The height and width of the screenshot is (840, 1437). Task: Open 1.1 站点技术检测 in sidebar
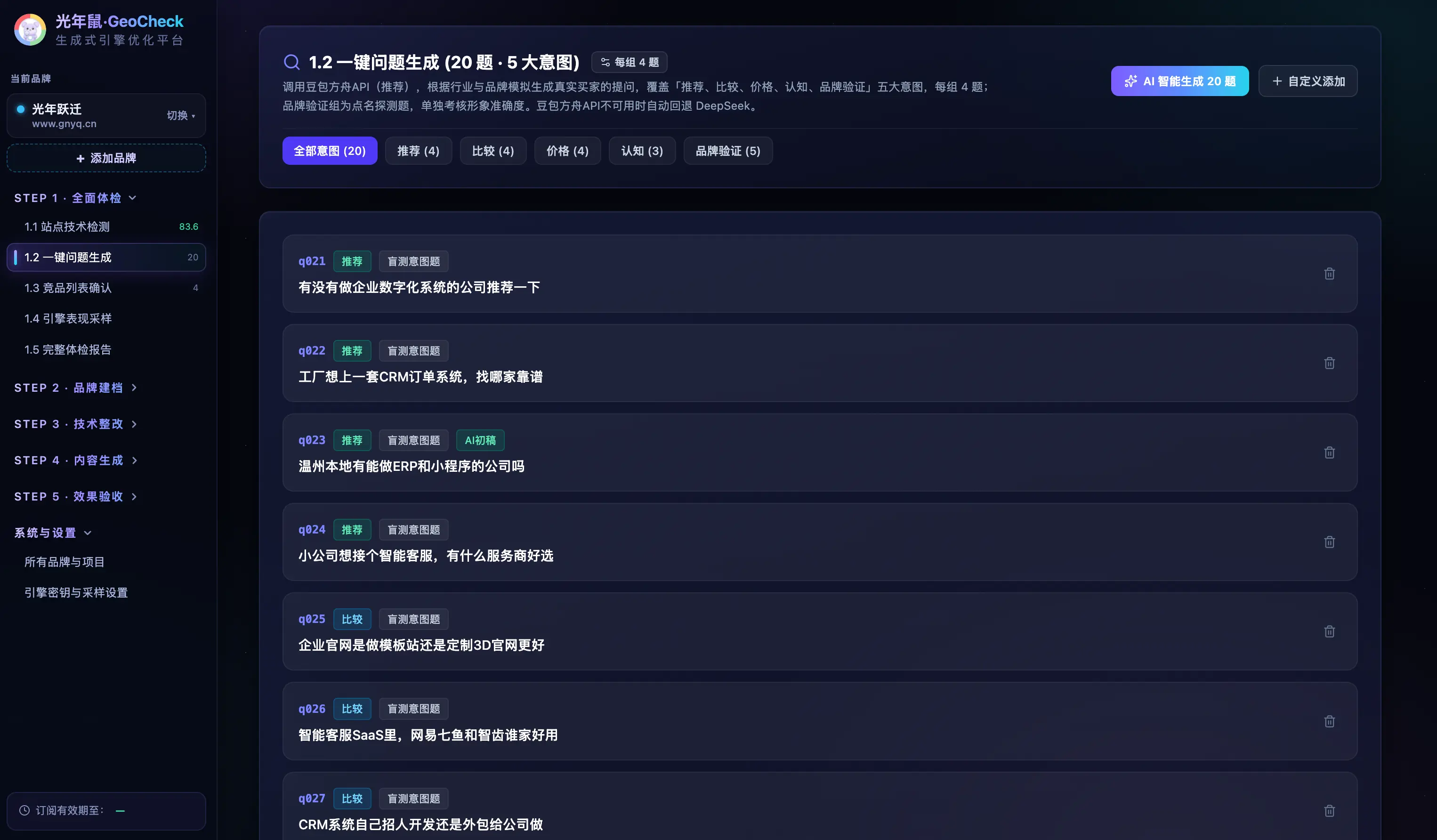coord(106,226)
